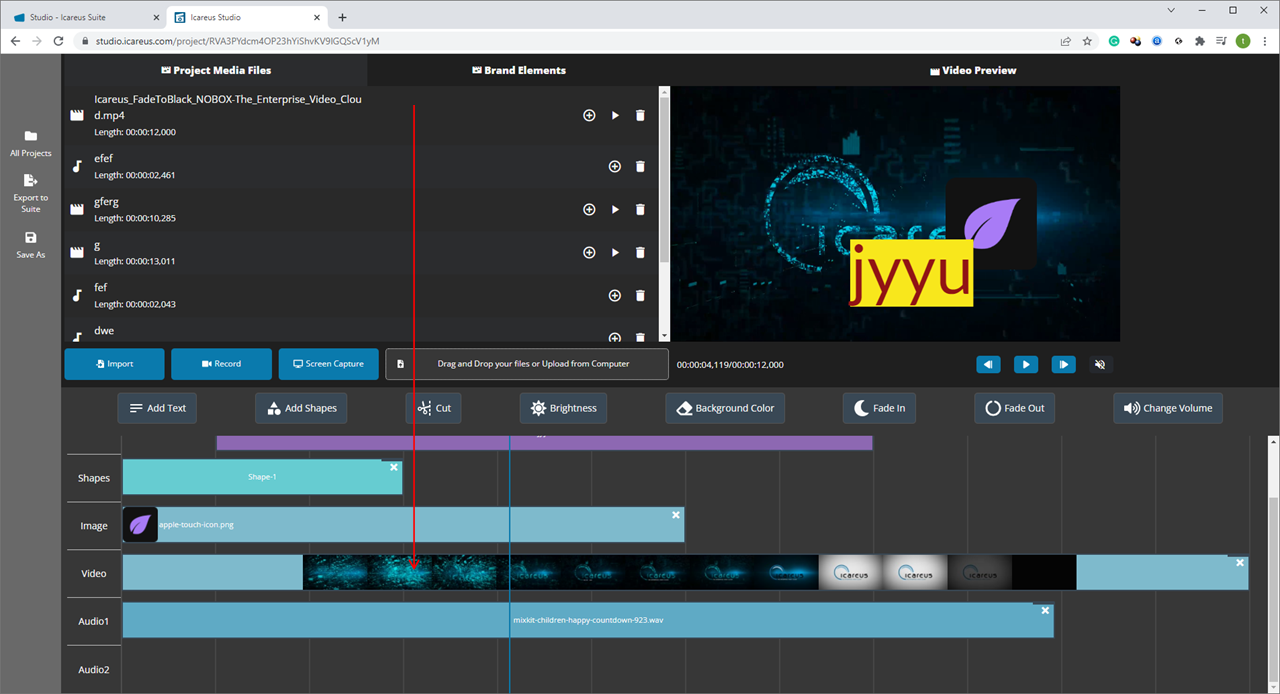
Task: Delete the fef audio file
Action: 640,296
